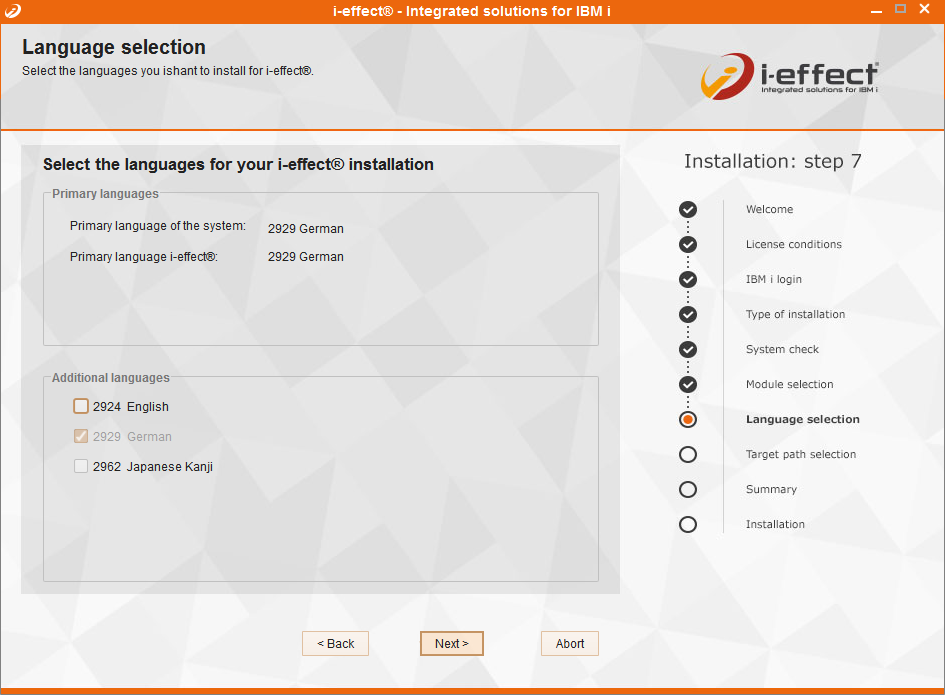Viewport: 945px width, 695px height.
Task: Click the License conditions checkmark icon
Action: 688,244
